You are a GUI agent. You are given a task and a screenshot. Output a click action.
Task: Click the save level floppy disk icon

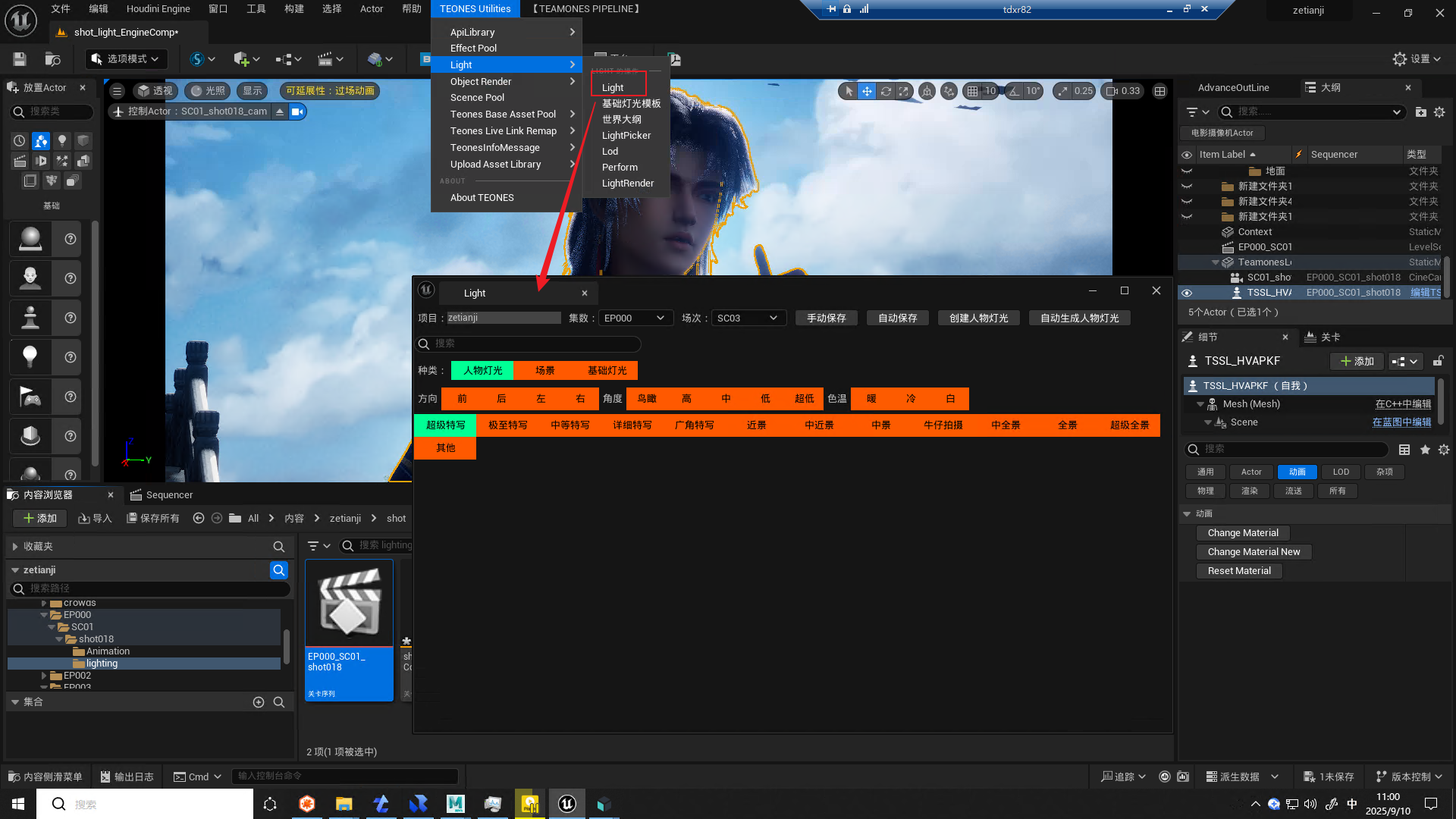pyautogui.click(x=20, y=59)
